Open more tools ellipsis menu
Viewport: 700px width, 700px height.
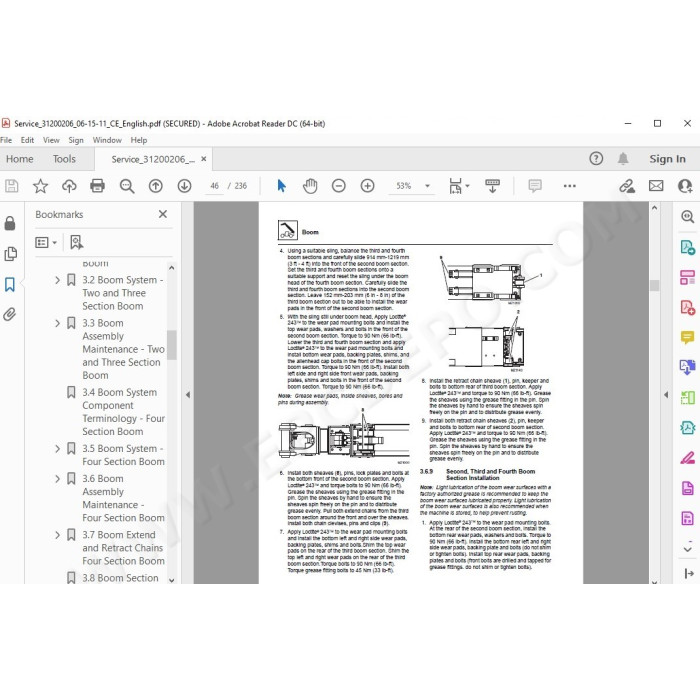click(x=570, y=186)
